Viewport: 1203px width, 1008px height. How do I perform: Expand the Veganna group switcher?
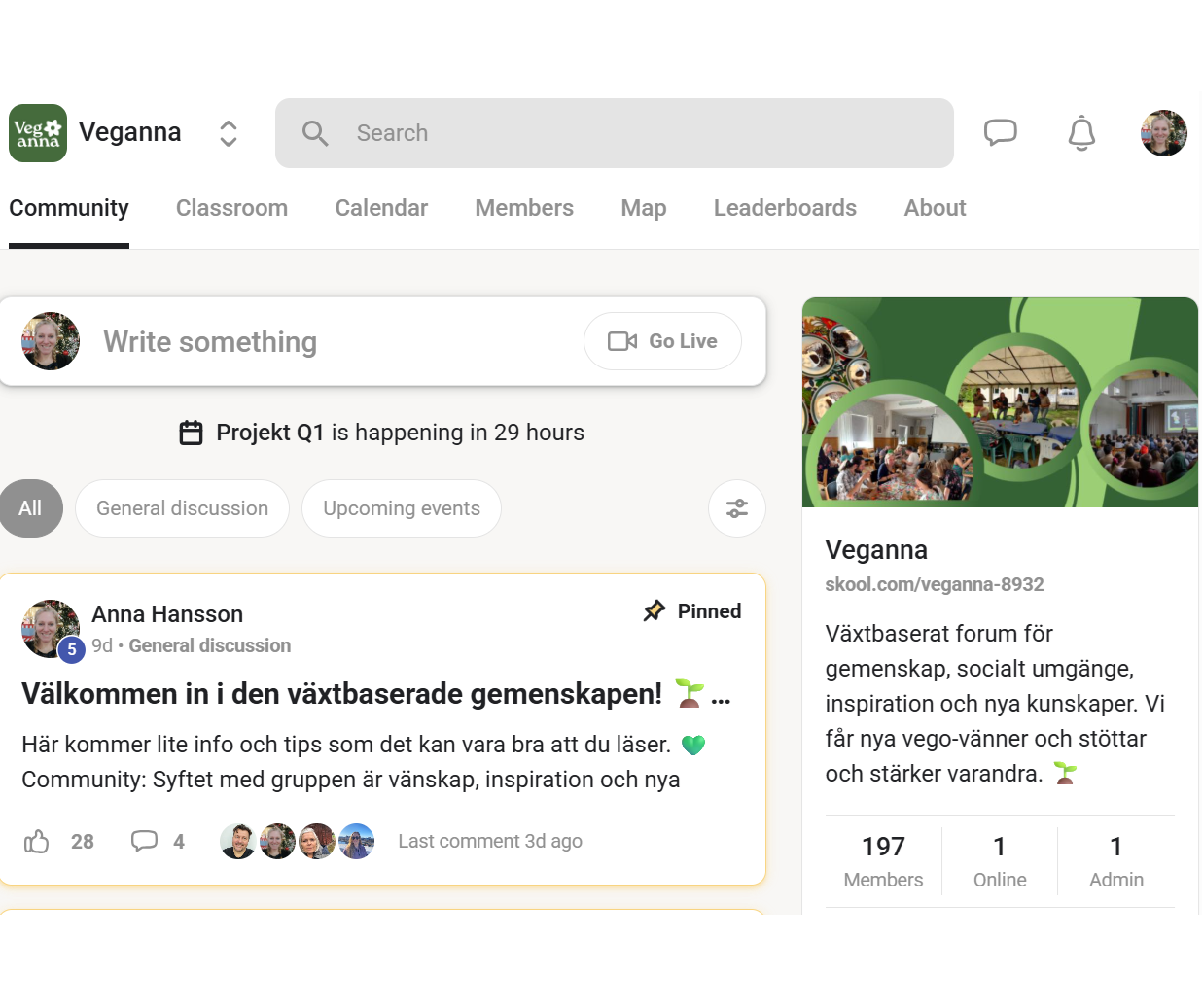click(229, 133)
